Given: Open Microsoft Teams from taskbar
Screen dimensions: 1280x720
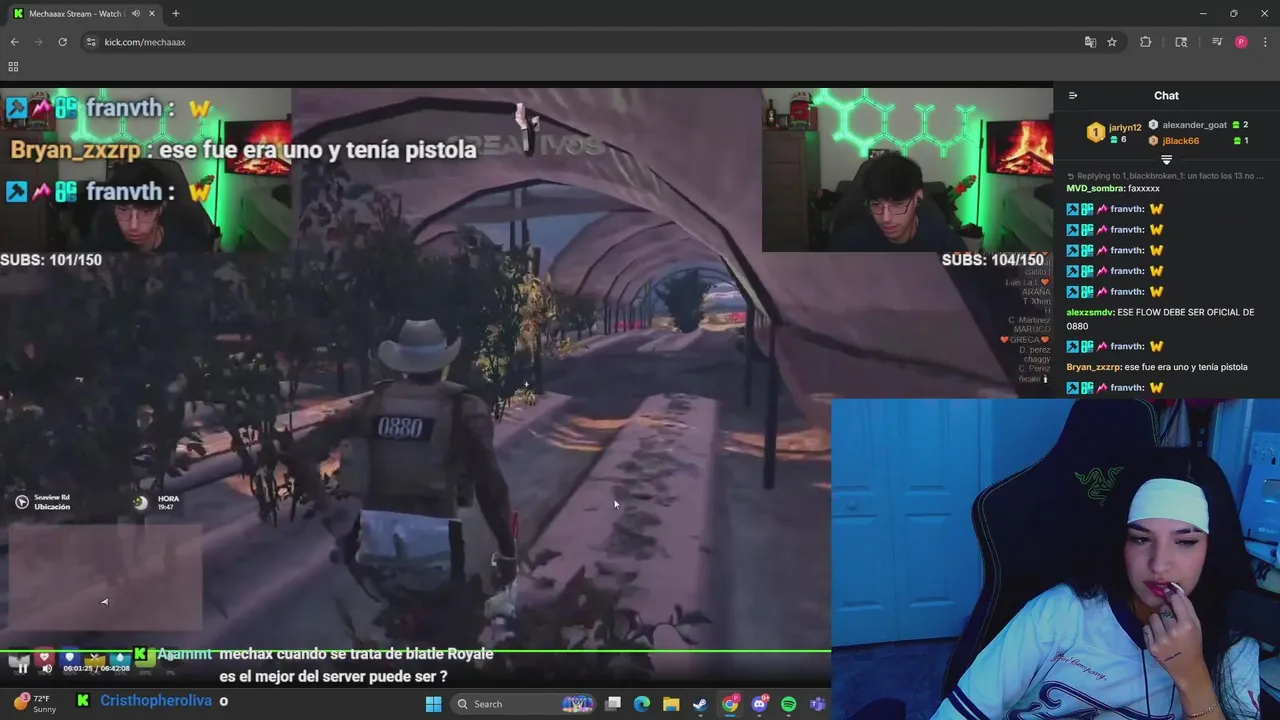Looking at the screenshot, I should [x=817, y=704].
